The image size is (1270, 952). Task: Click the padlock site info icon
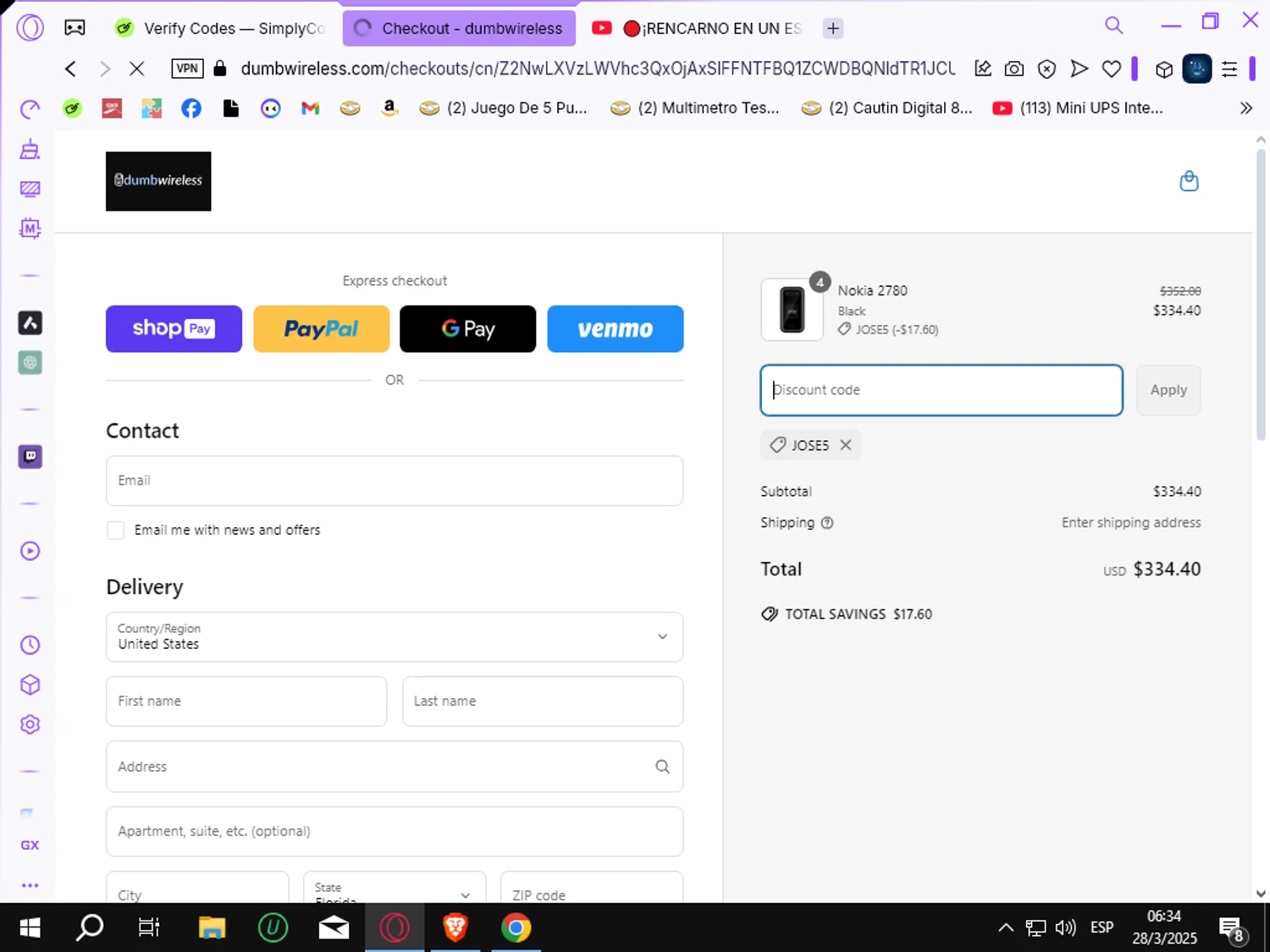click(220, 69)
